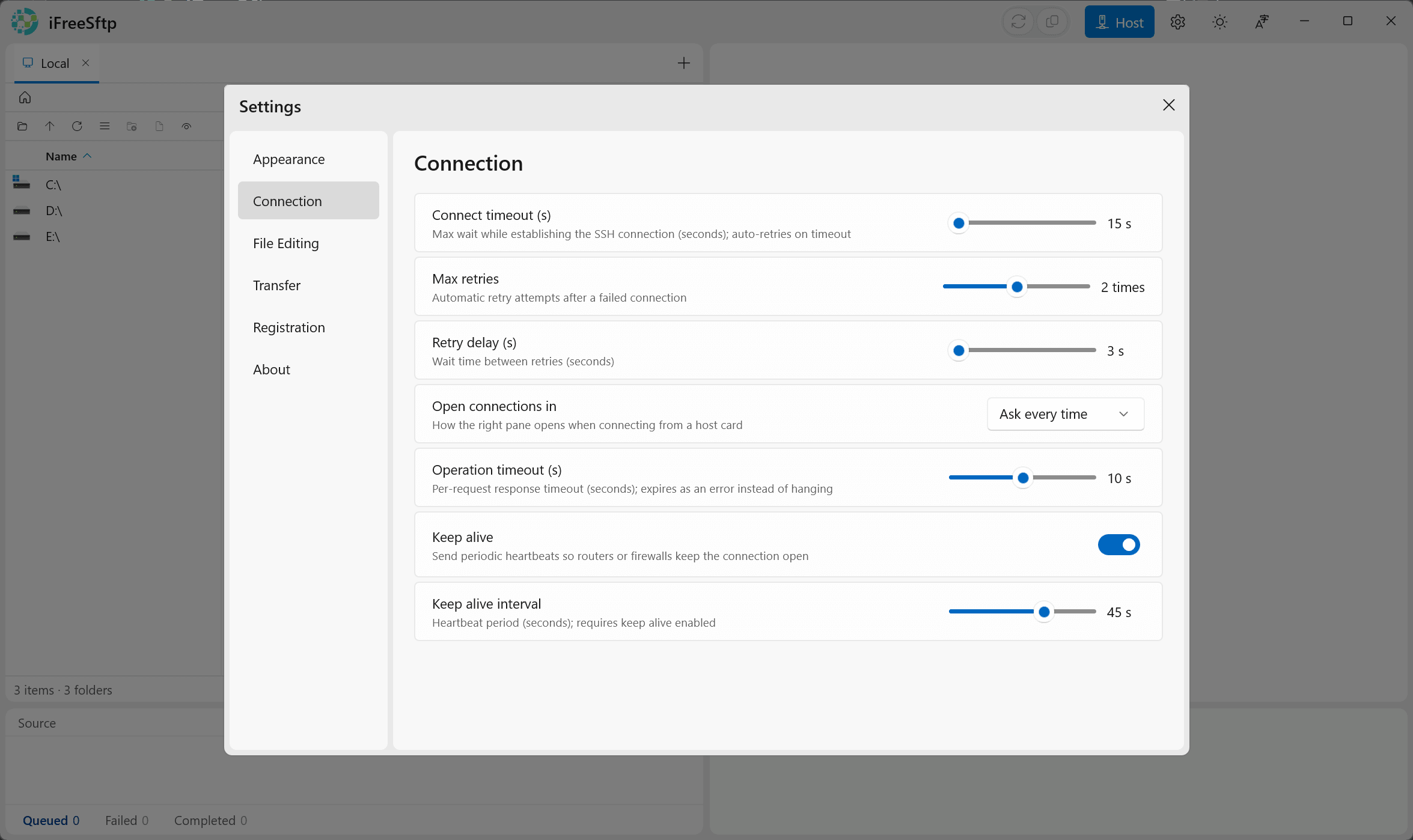Create a new folder icon
The height and width of the screenshot is (840, 1413).
pos(132,126)
